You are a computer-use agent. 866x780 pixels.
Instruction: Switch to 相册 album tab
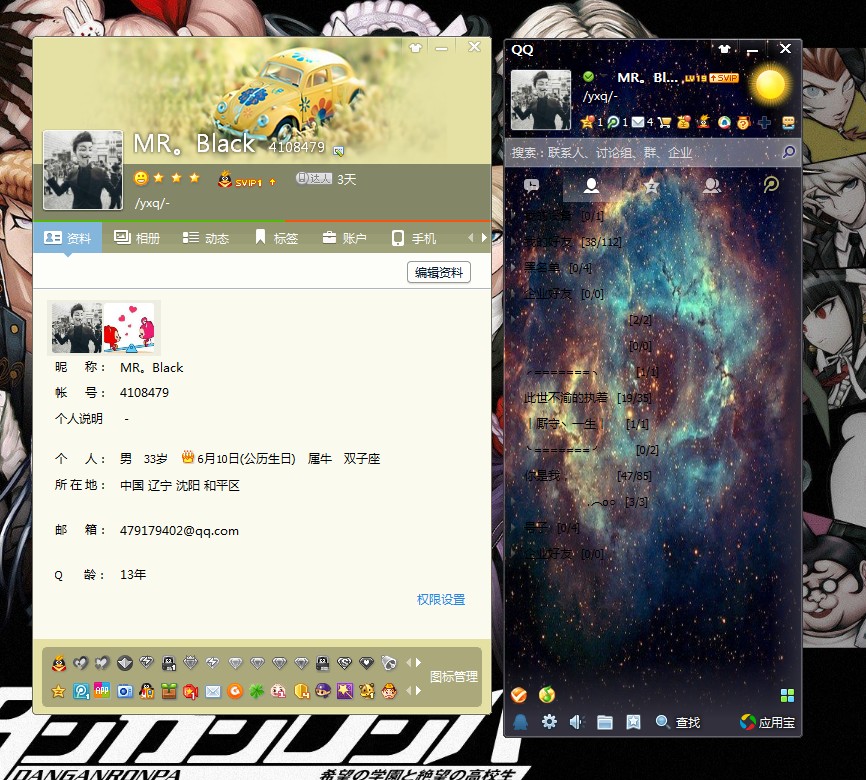click(136, 238)
